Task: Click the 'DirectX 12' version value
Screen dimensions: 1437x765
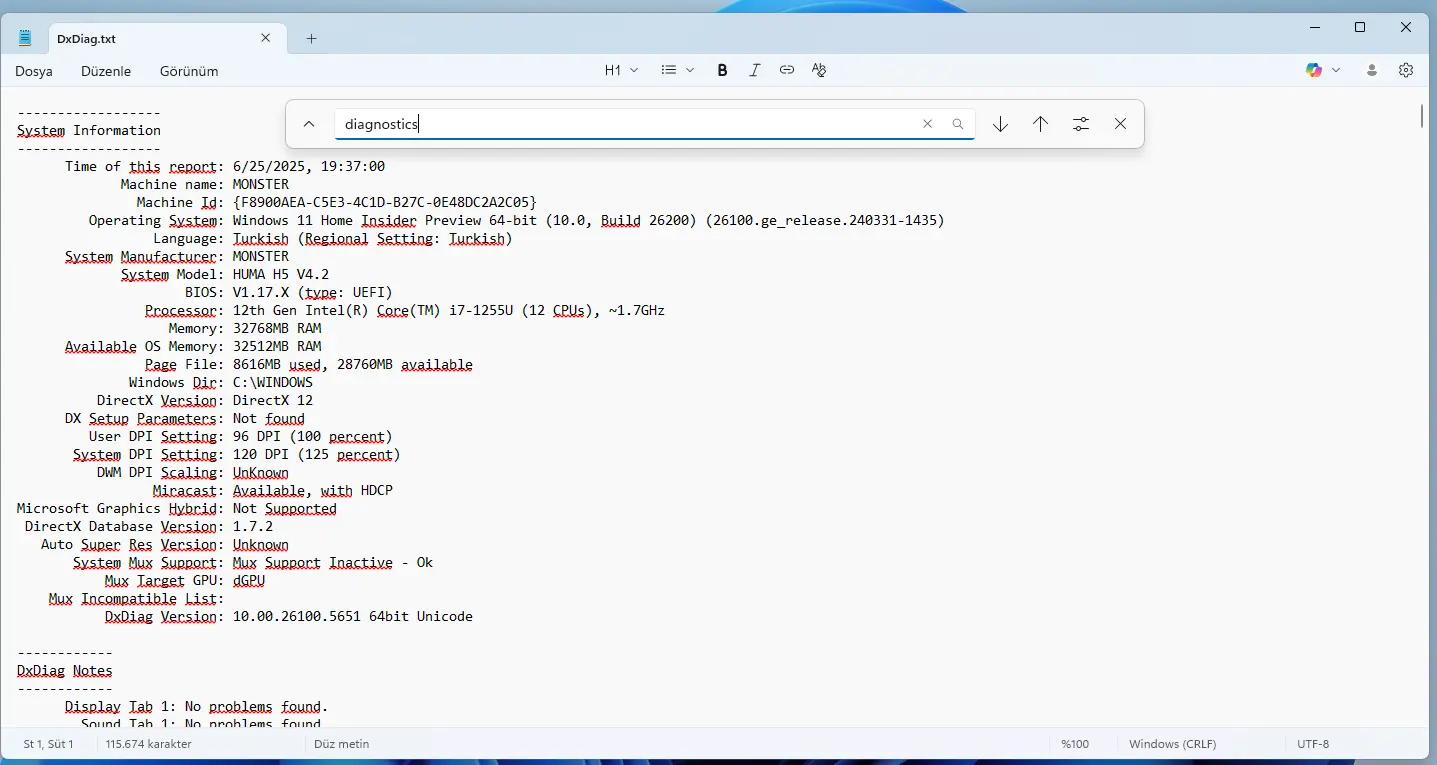Action: point(273,400)
